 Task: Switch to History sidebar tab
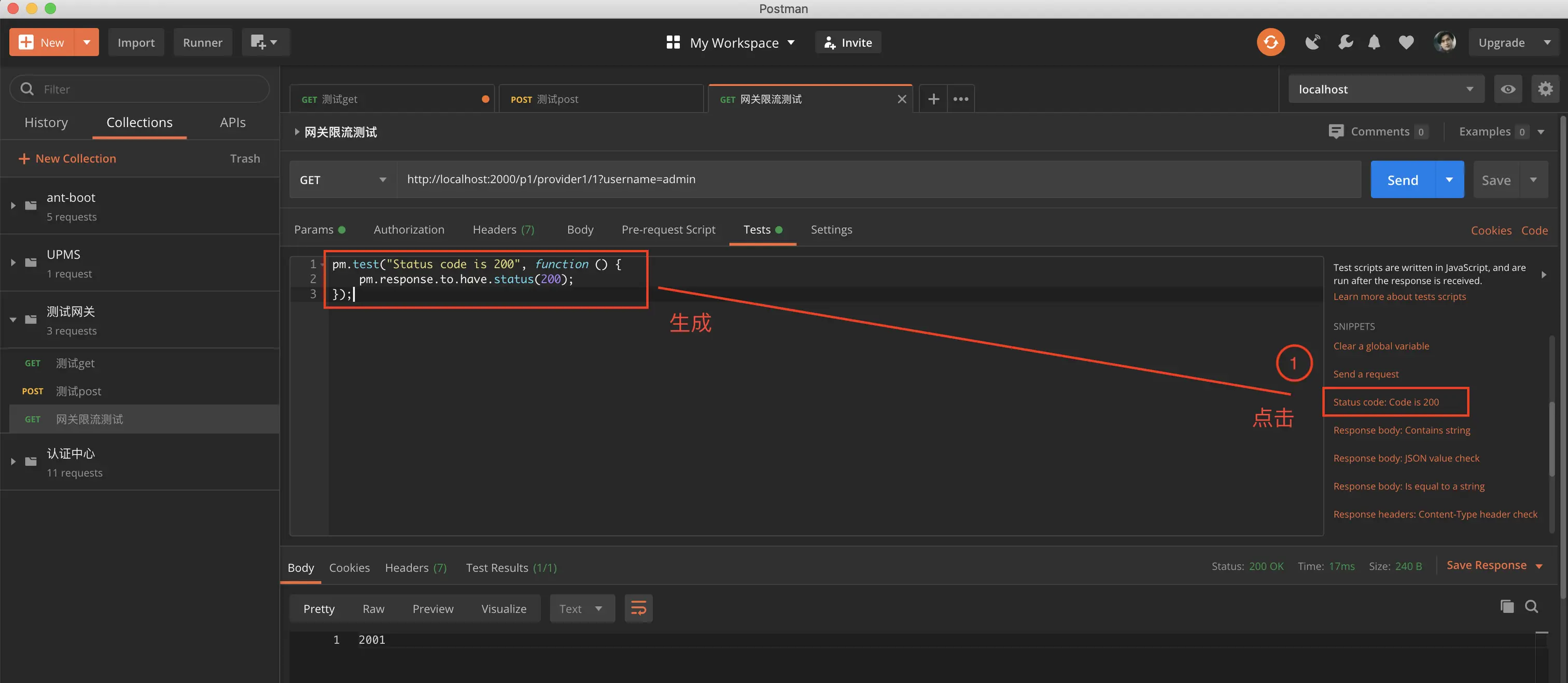point(46,122)
